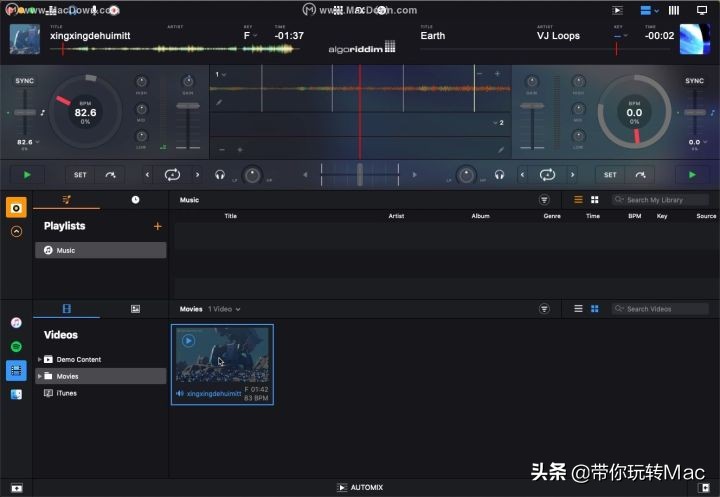
Task: Open the deck layout selector
Action: [649, 10]
